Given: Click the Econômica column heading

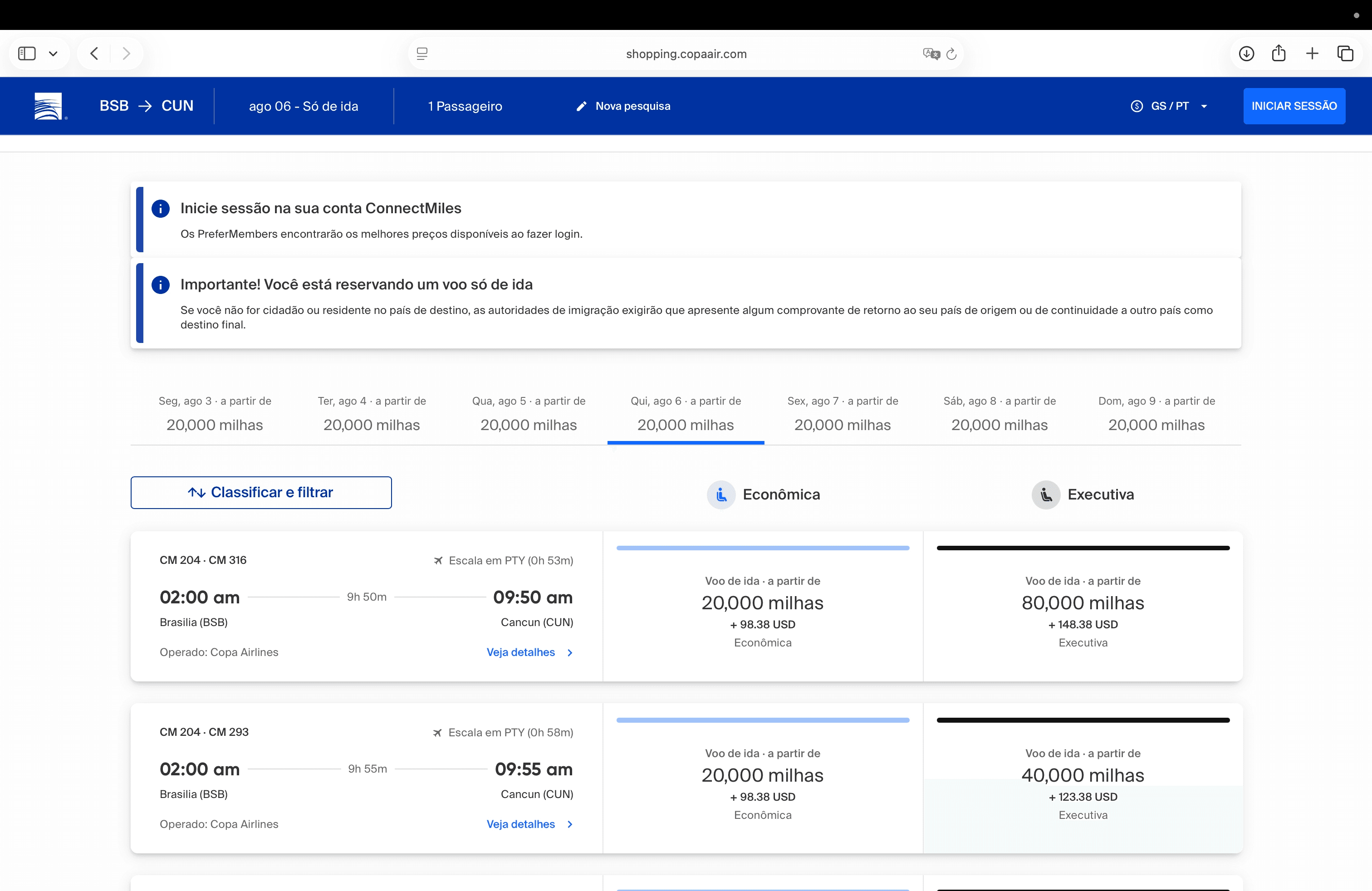Looking at the screenshot, I should click(x=781, y=494).
